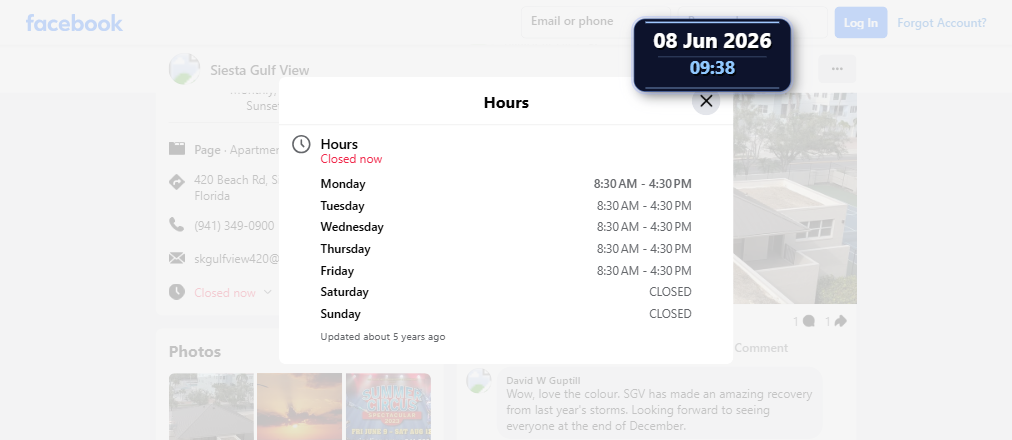Click the directions icon by 420 Beach Rd
This screenshot has width=1012, height=440.
pos(177,182)
